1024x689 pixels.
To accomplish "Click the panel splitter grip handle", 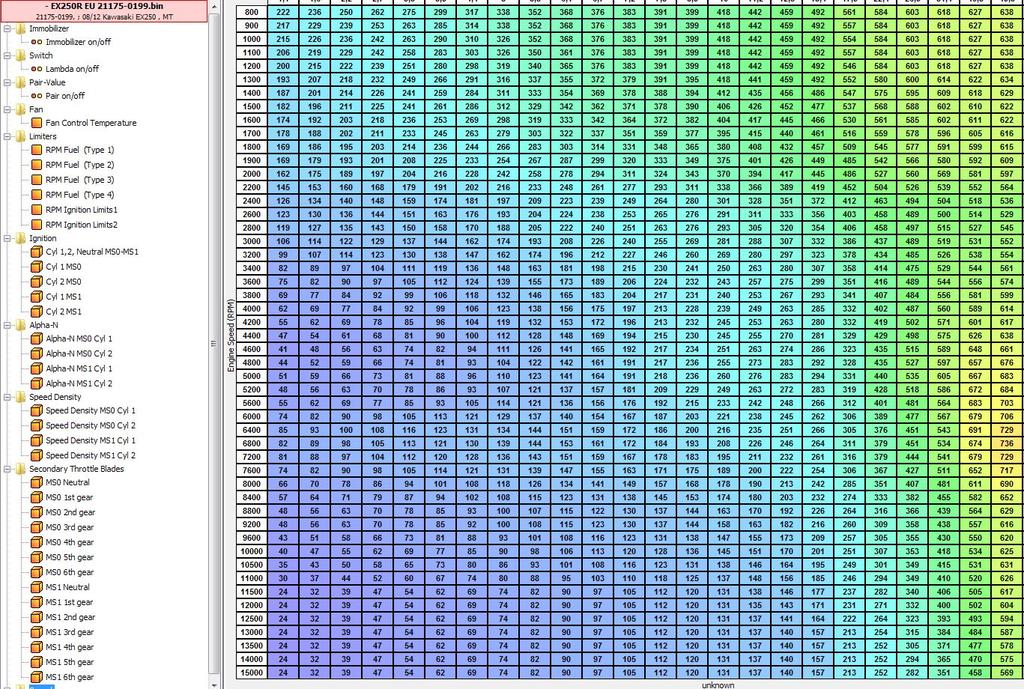I will (x=213, y=344).
